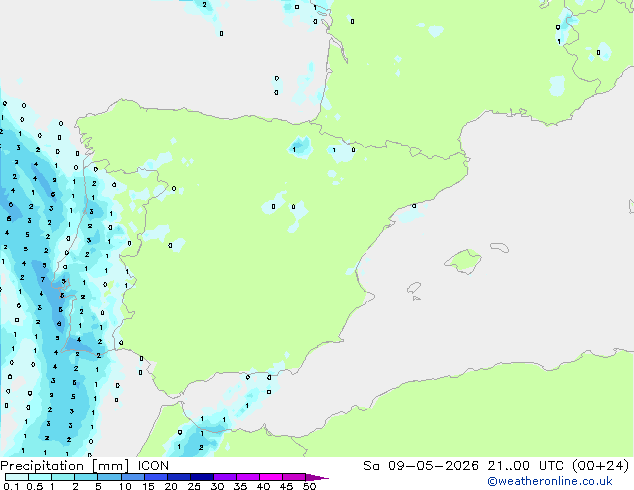Select the 15–20 mm legend swatch
The image size is (634, 490).
(x=155, y=477)
